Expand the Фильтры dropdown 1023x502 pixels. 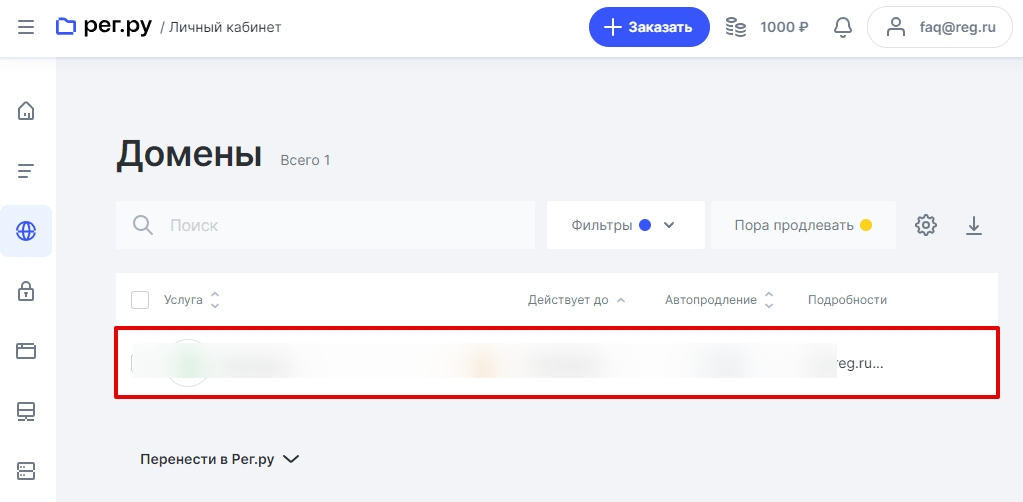pos(626,225)
